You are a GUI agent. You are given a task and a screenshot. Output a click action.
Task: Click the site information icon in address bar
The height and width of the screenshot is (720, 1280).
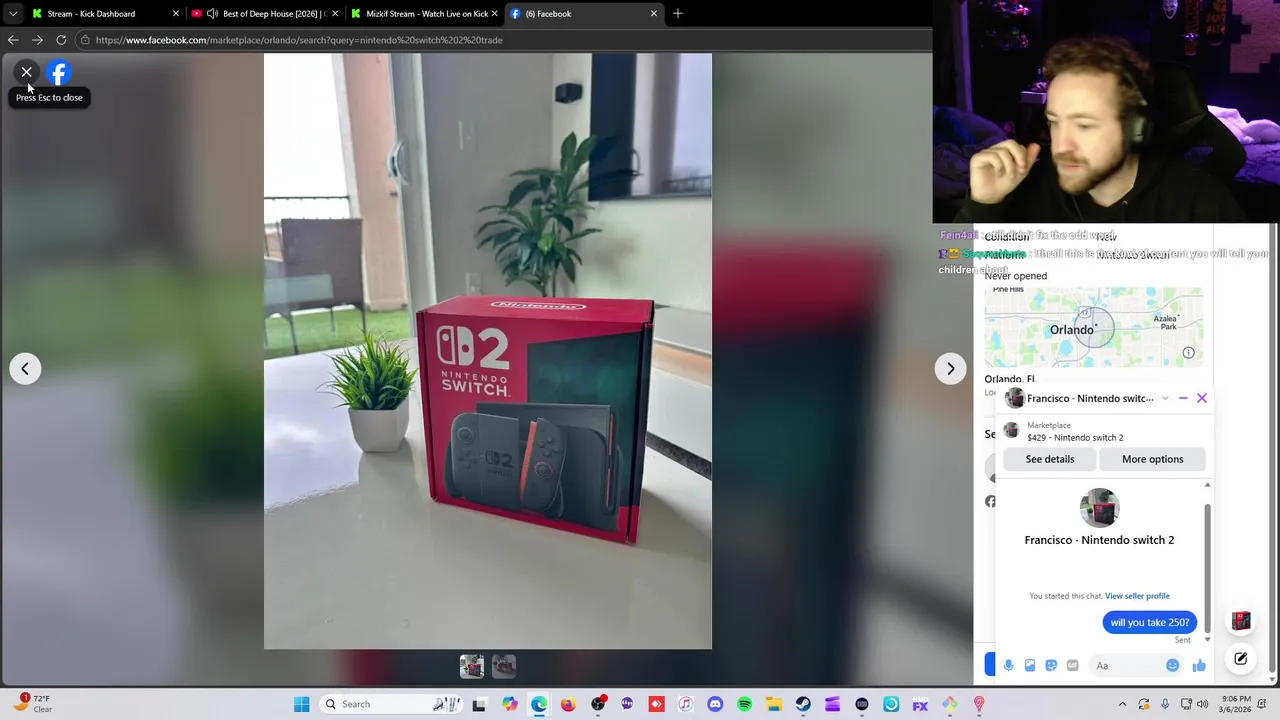click(x=85, y=40)
